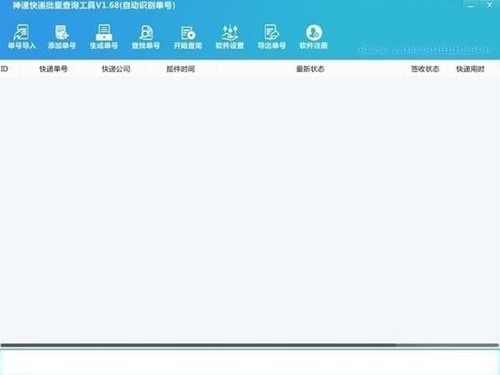This screenshot has height=375, width=500.
Task: Select the 生成单号 generate number icon
Action: point(104,37)
